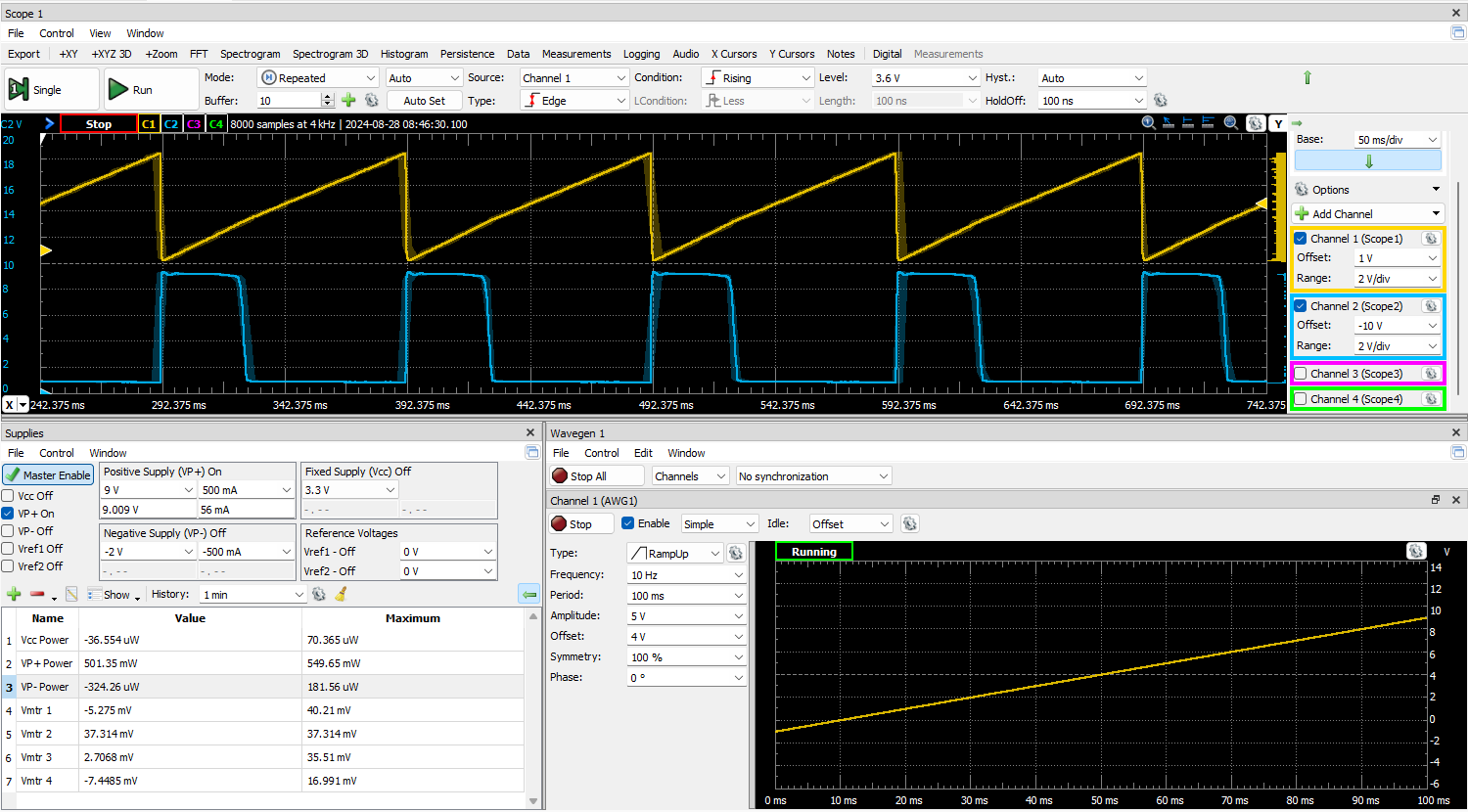Click the Single acquisition button
This screenshot has height=812, width=1468.
pyautogui.click(x=51, y=90)
